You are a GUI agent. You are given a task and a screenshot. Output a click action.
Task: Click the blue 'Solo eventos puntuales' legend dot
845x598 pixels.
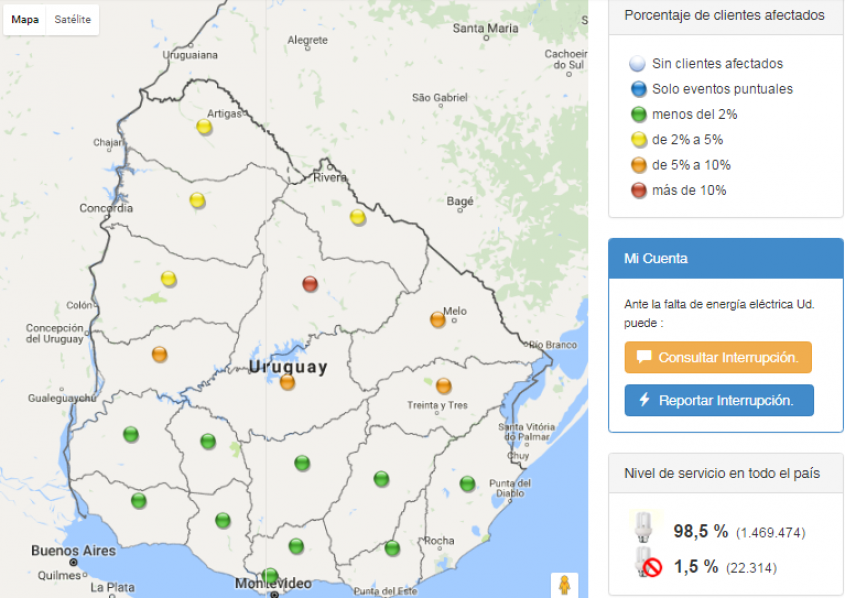pyautogui.click(x=637, y=89)
